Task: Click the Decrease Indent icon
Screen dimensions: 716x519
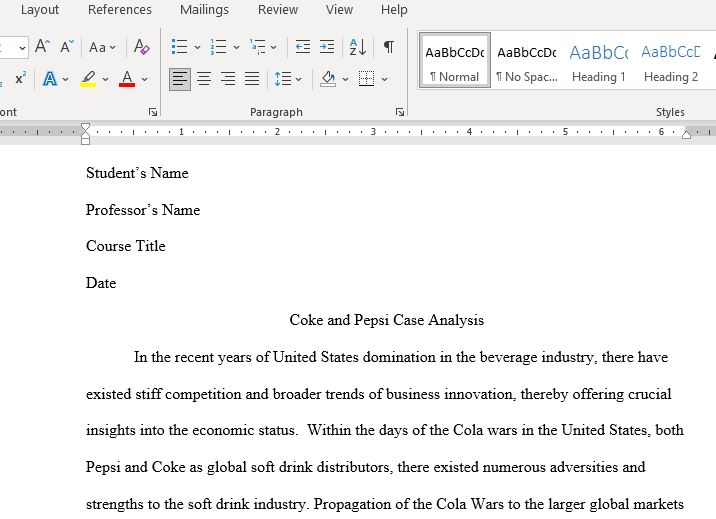Action: pos(303,47)
